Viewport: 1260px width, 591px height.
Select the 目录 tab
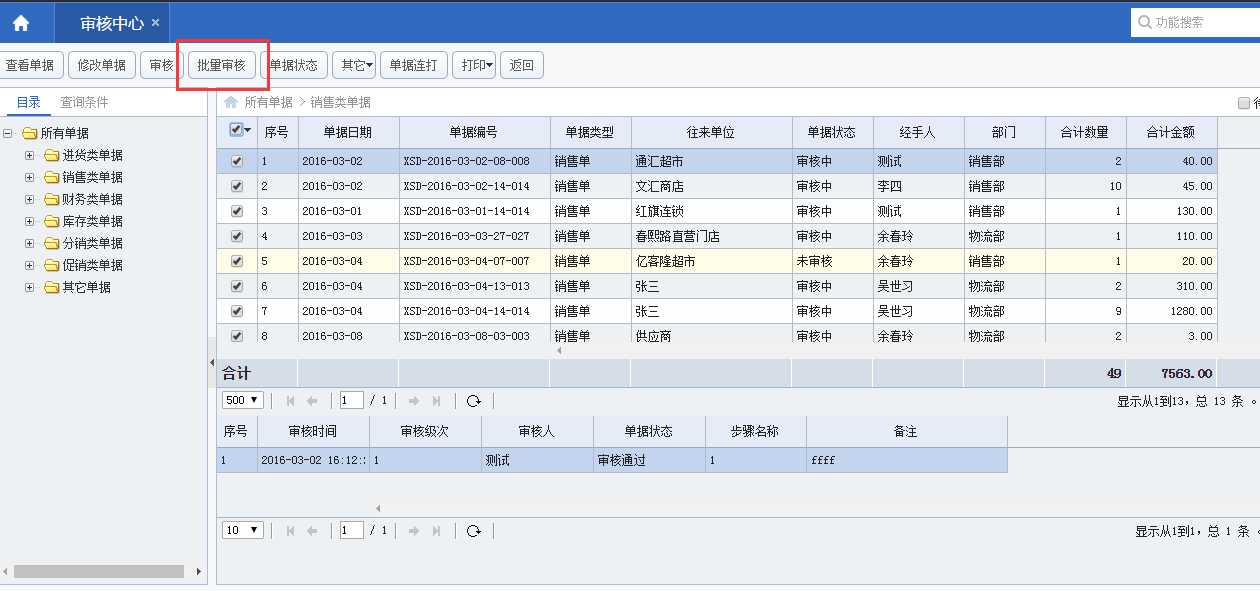(x=29, y=102)
